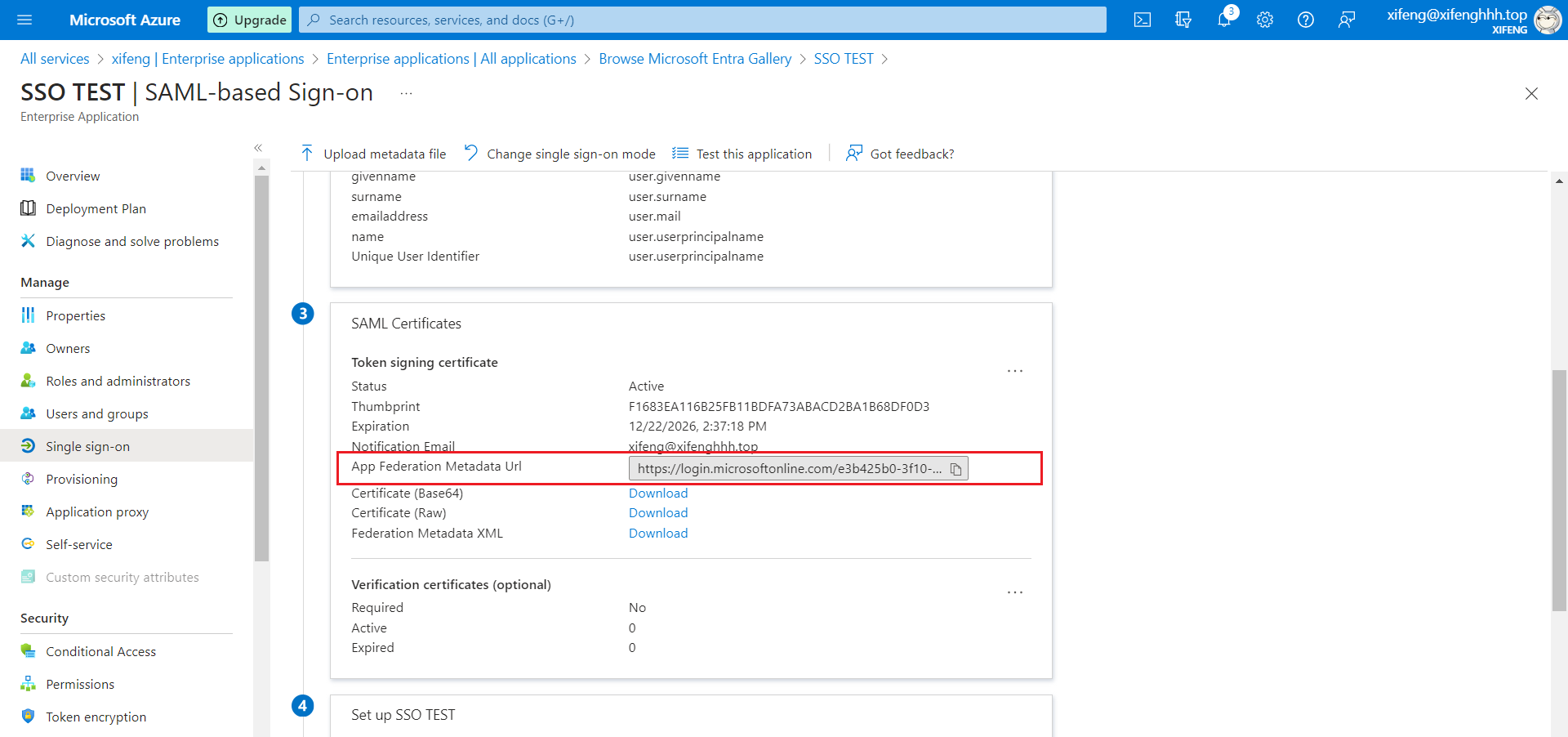Screen dimensions: 1568x737
Task: Click the Properties bars icon
Action: coord(28,315)
